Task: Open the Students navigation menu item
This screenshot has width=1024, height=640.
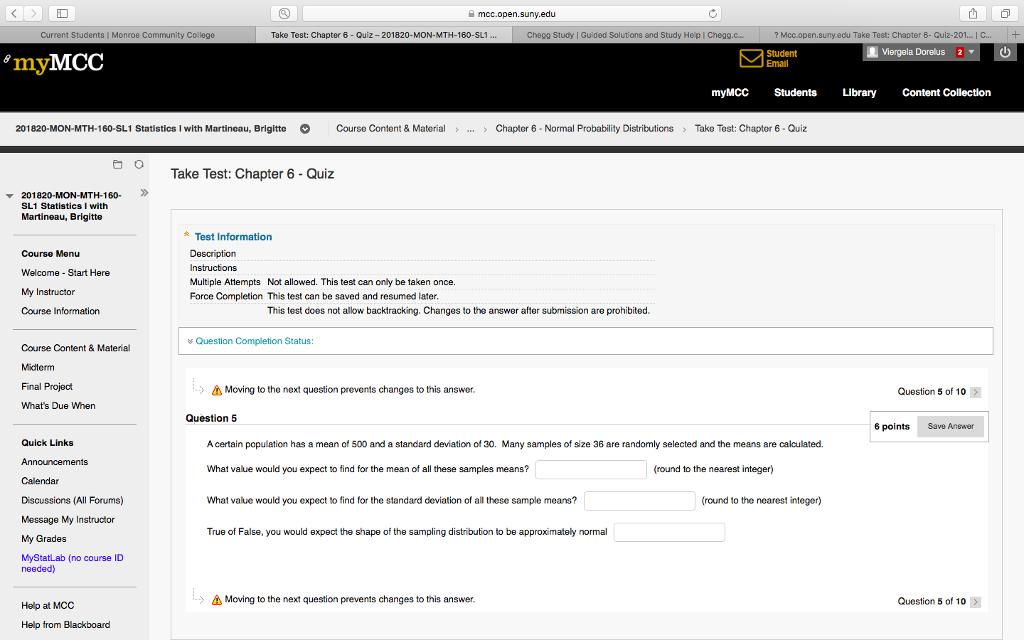Action: coord(795,93)
